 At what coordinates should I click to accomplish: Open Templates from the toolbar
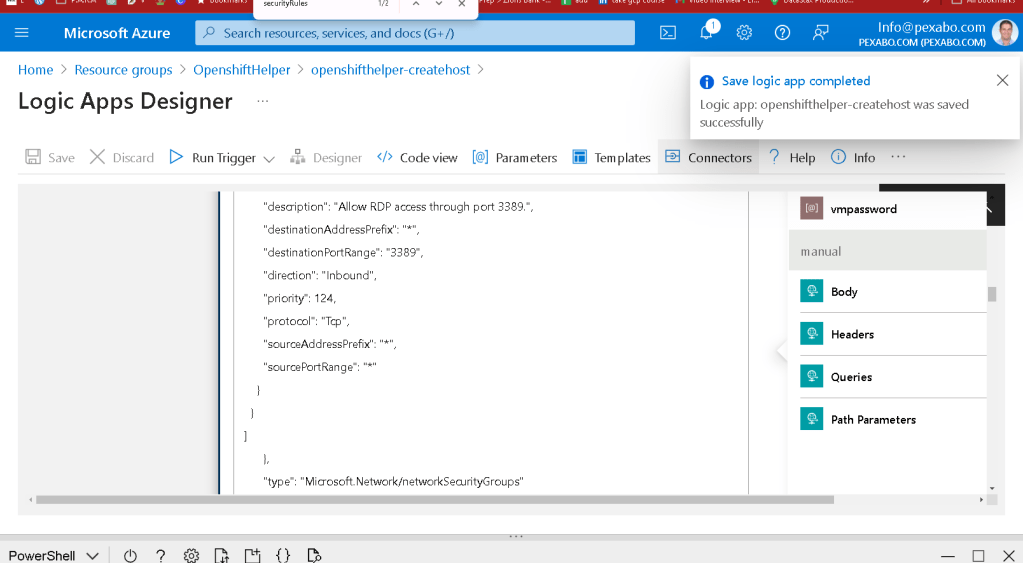(611, 157)
